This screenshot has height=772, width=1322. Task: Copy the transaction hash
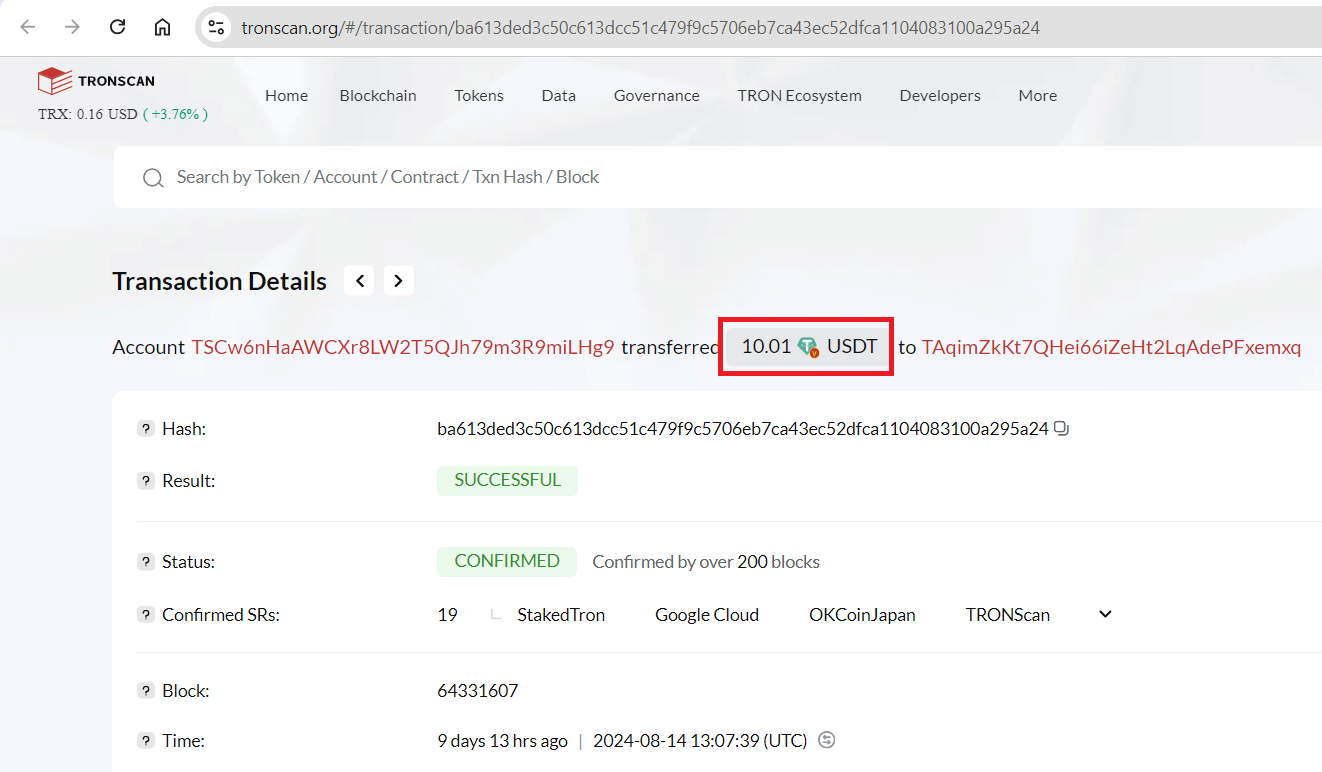coord(1062,429)
